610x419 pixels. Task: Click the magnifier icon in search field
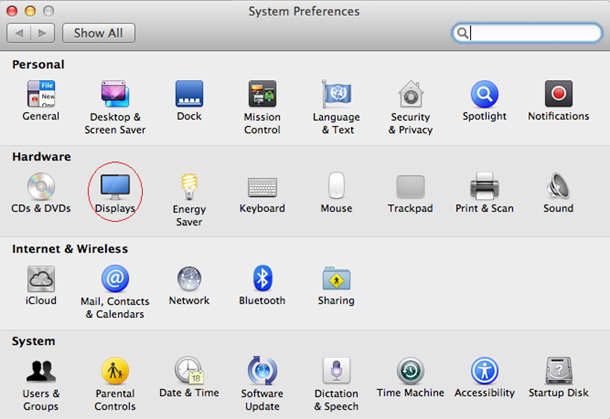click(462, 33)
